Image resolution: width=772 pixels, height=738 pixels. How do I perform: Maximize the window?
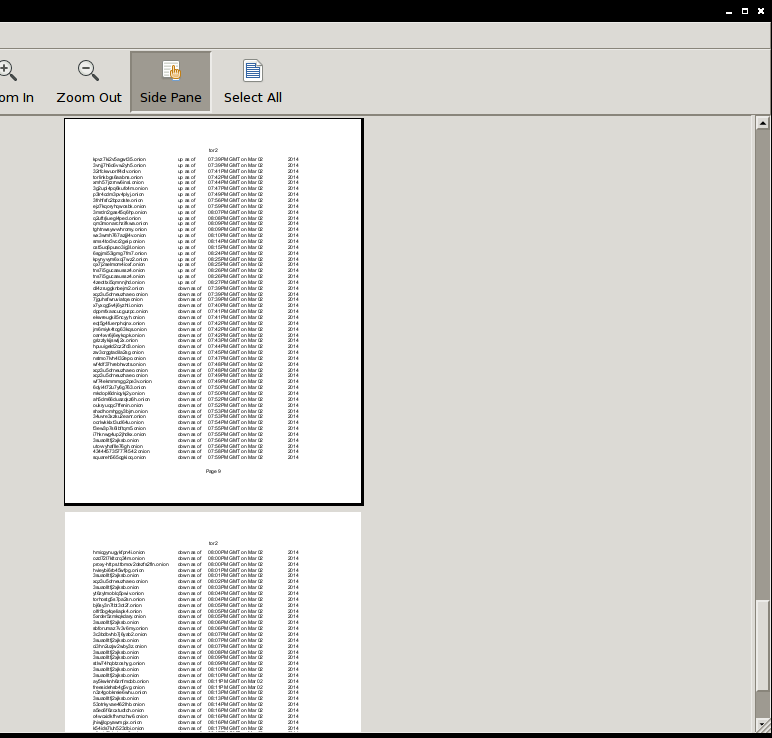[x=745, y=11]
